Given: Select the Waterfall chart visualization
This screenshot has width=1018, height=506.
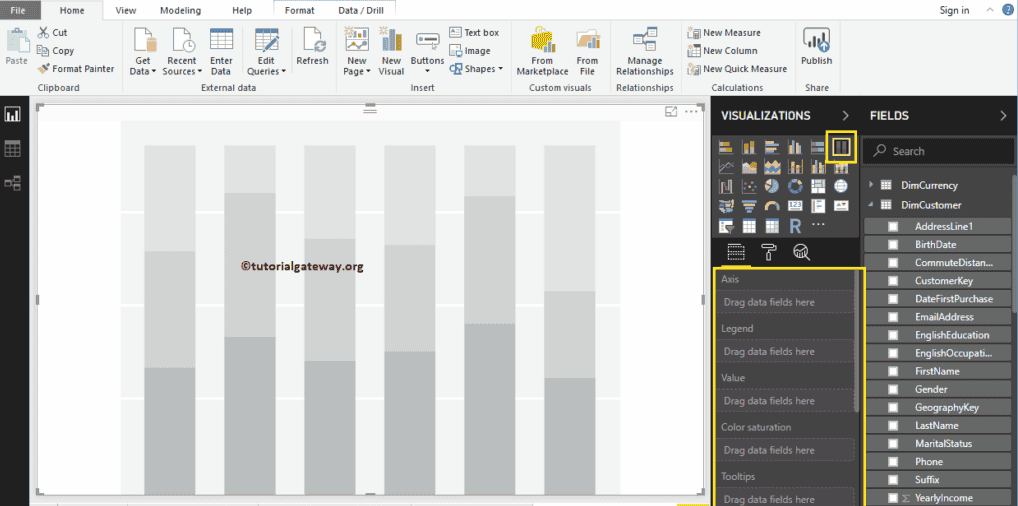Looking at the screenshot, I should (725, 187).
